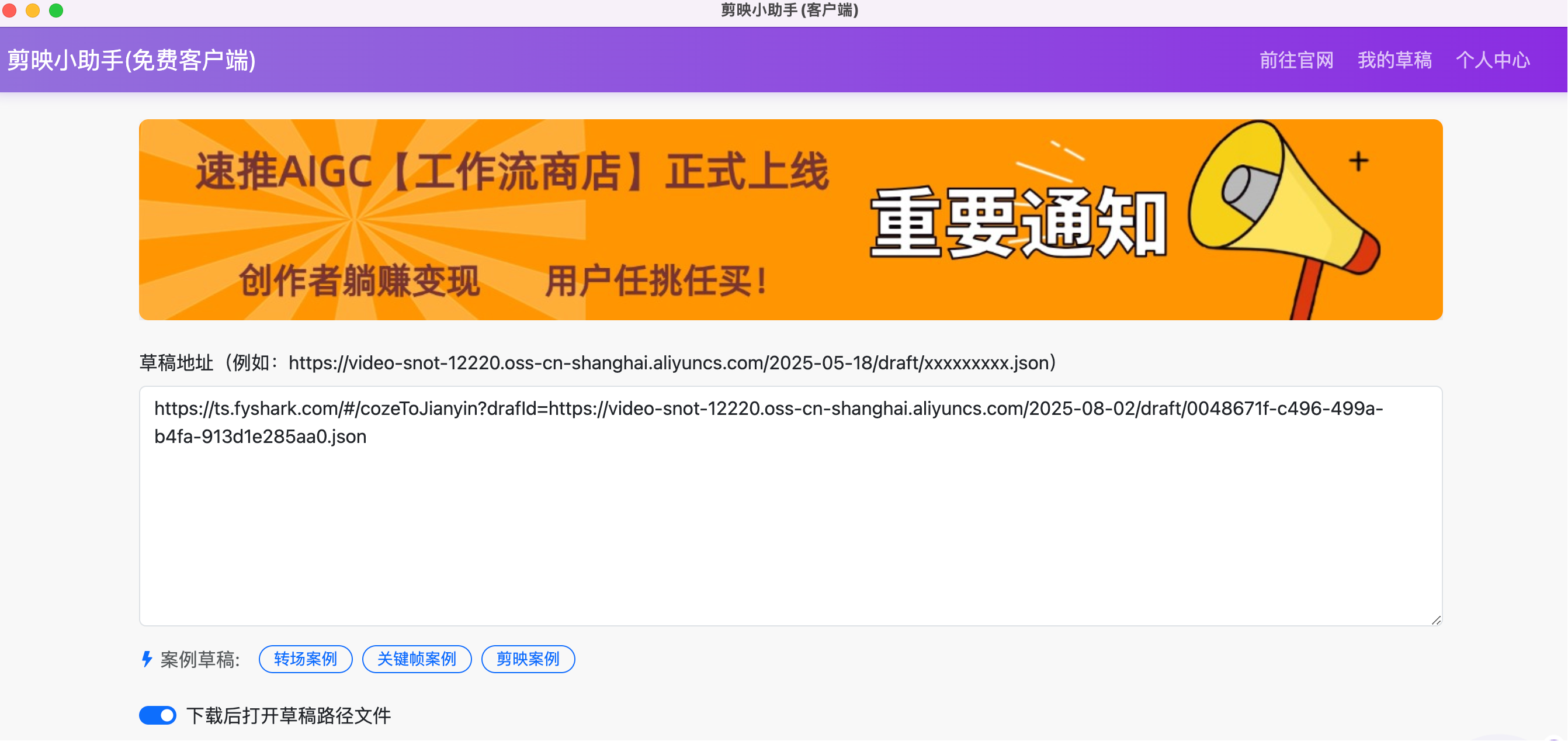Click the 用户任挑任买 text in the banner

point(654,280)
